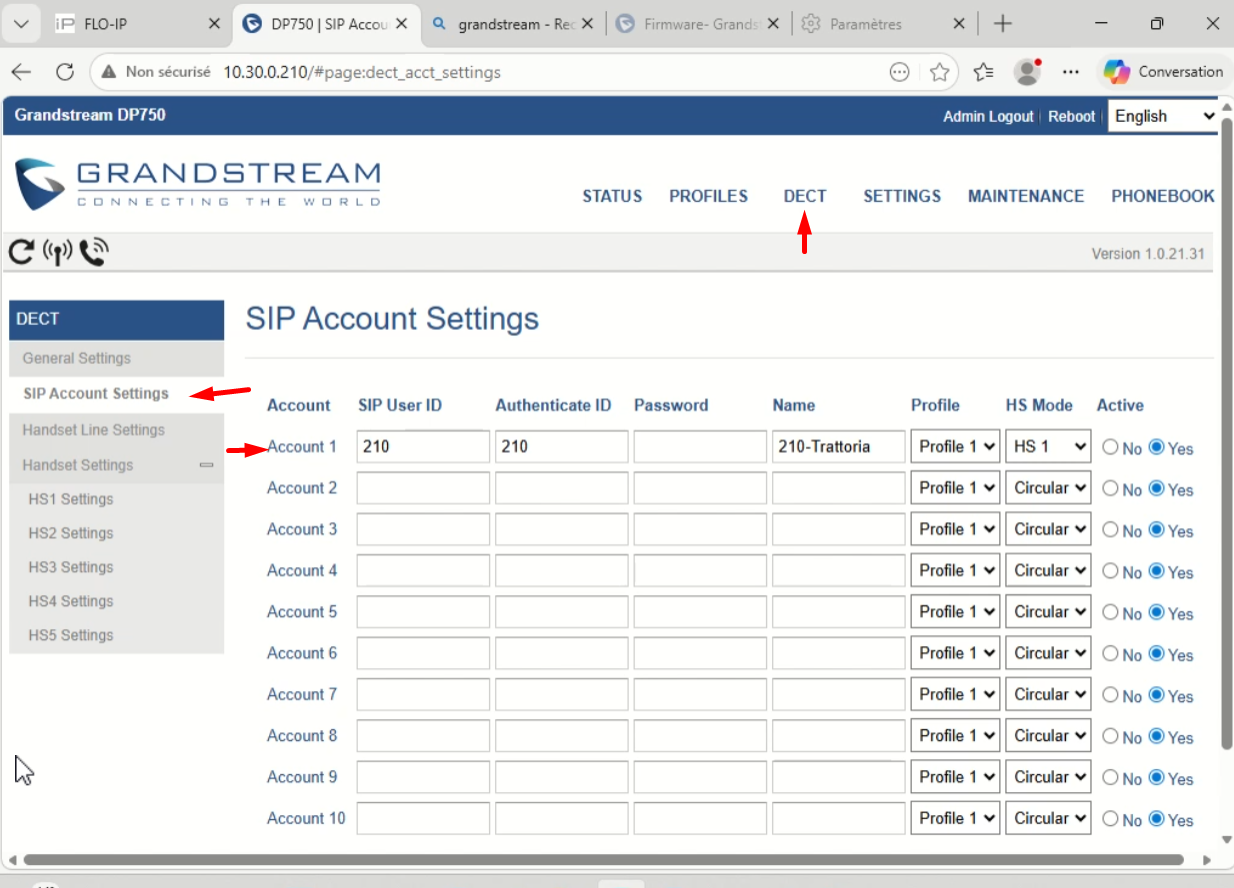The height and width of the screenshot is (888, 1234).
Task: Open General Settings in DECT sidebar
Action: (116, 358)
